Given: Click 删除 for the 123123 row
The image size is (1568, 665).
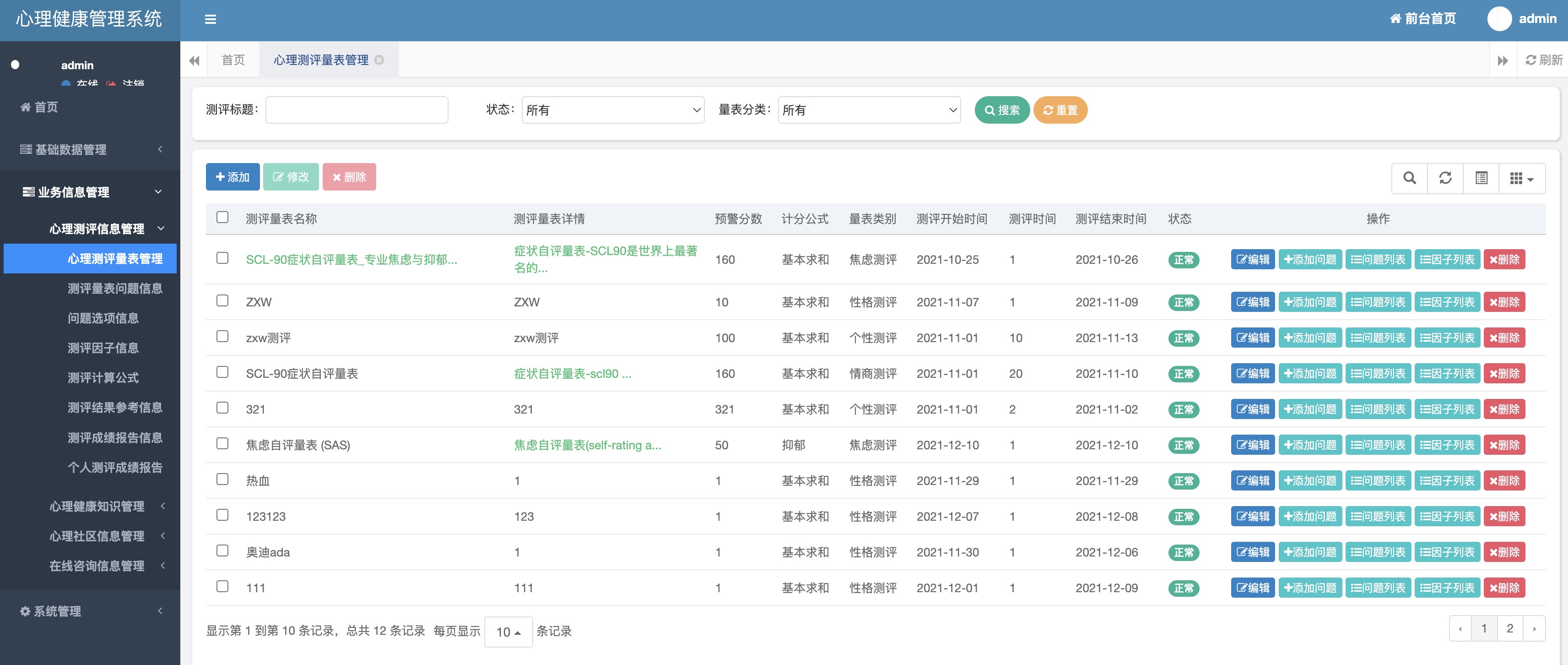Looking at the screenshot, I should click(x=1504, y=517).
